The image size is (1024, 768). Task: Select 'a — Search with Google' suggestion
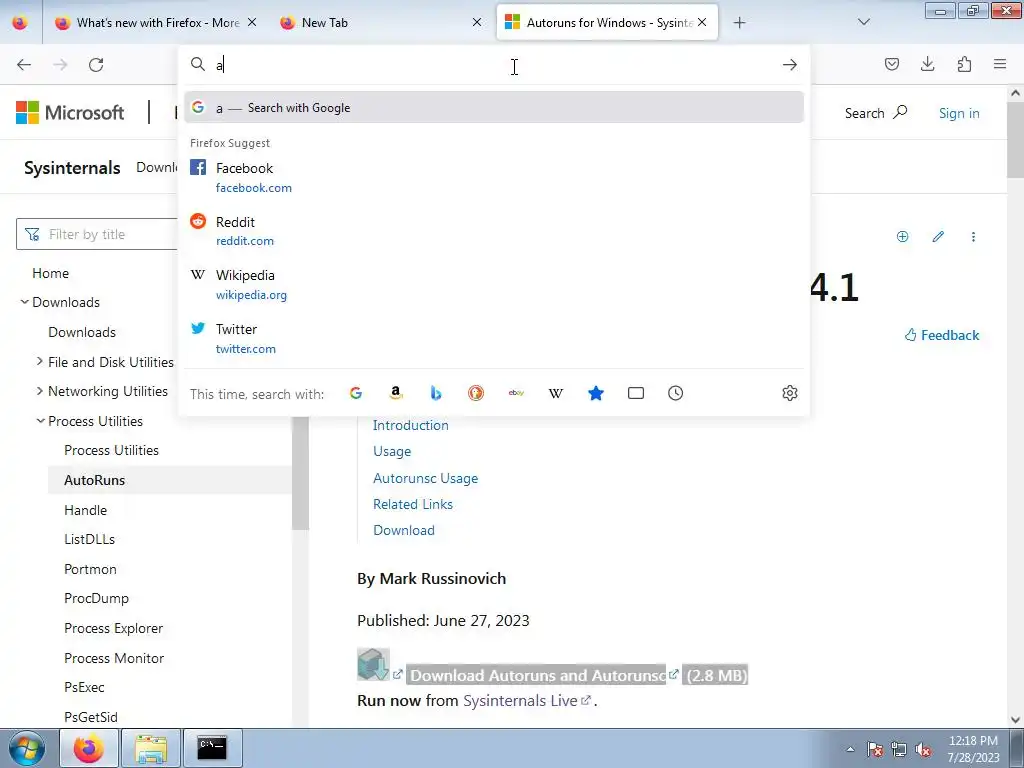pos(494,108)
